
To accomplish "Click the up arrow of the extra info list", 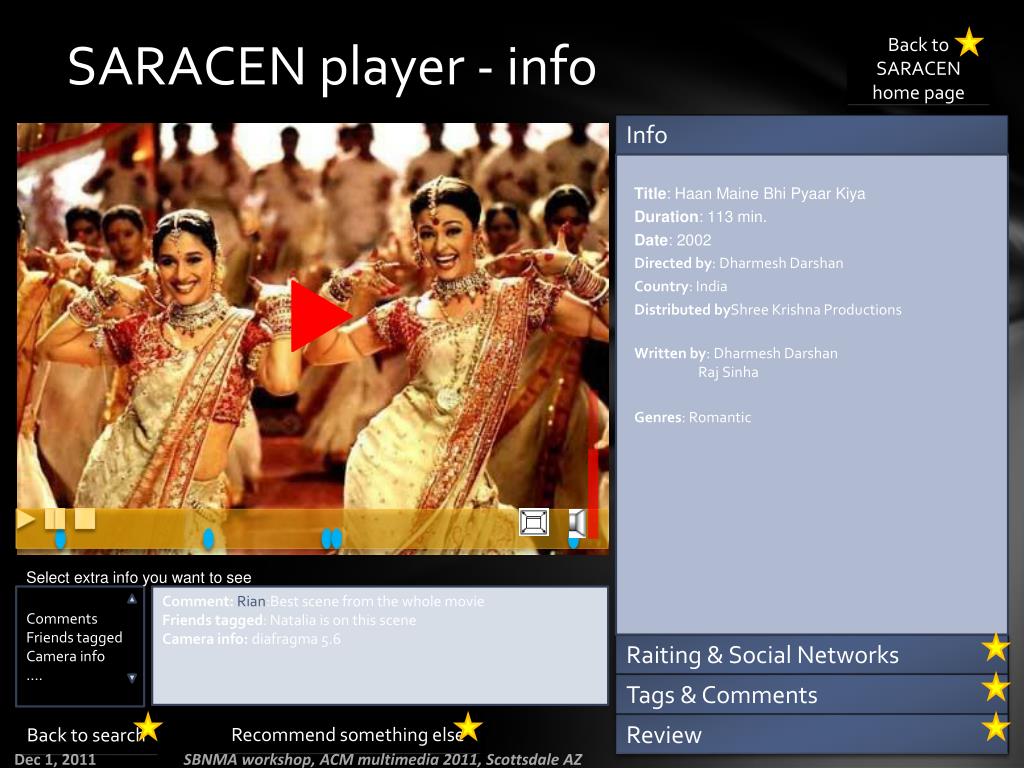I will [132, 599].
